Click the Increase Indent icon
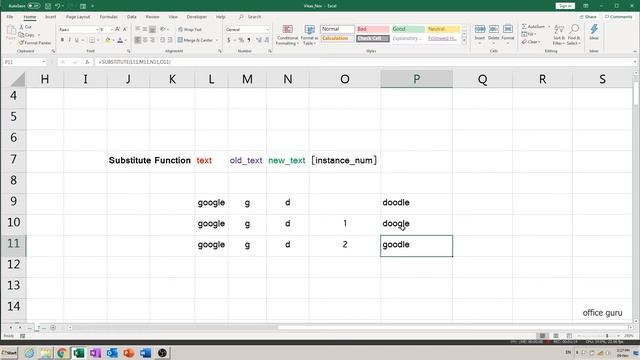The image size is (640, 360). click(170, 40)
